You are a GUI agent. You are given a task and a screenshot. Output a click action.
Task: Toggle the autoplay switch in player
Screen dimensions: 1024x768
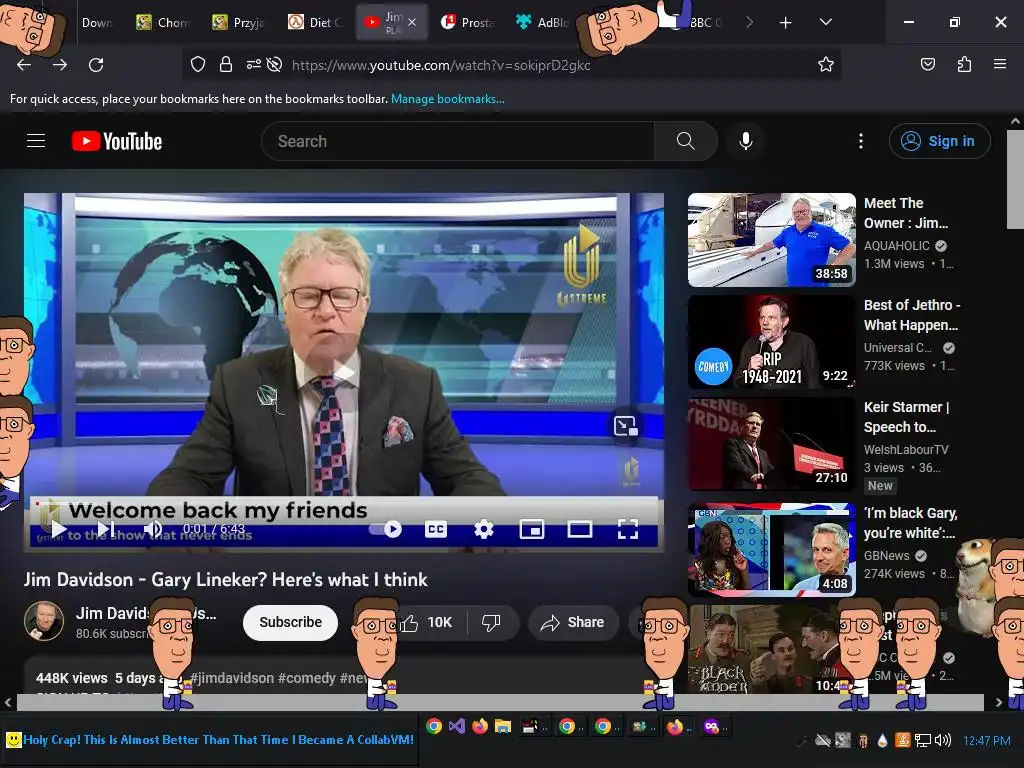385,529
